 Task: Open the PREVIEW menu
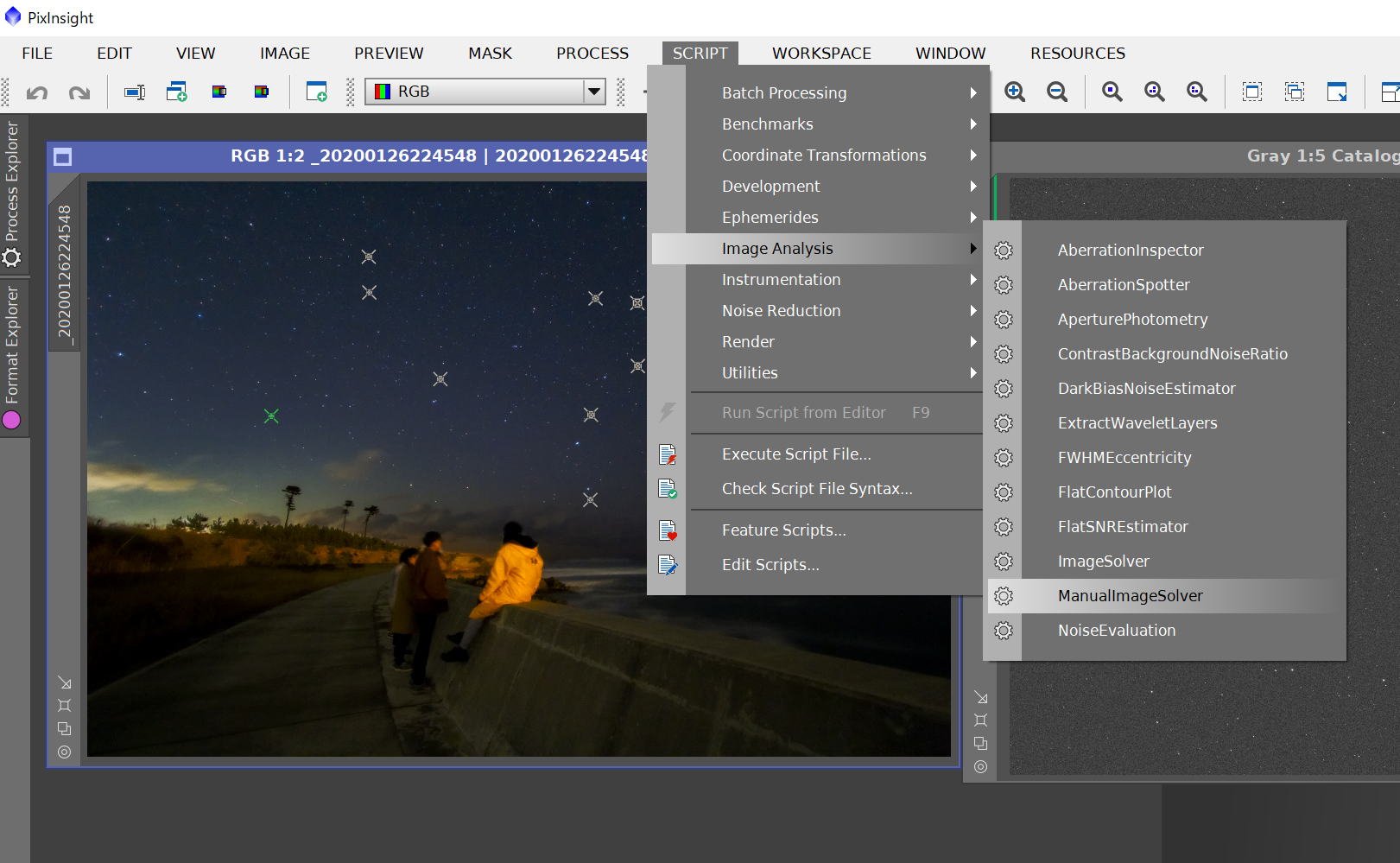[x=389, y=54]
